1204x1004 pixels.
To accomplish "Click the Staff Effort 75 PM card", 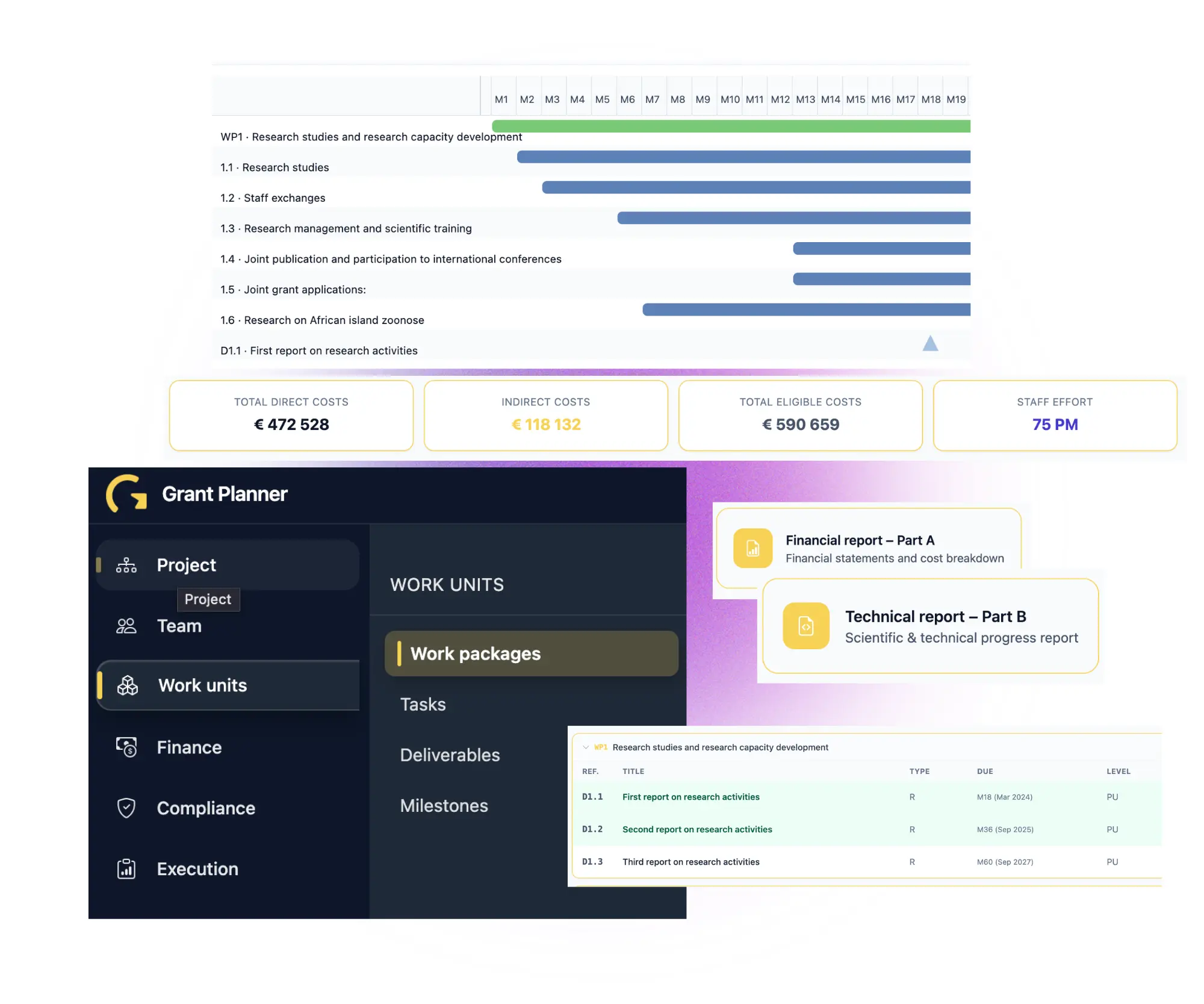I will click(x=1055, y=416).
